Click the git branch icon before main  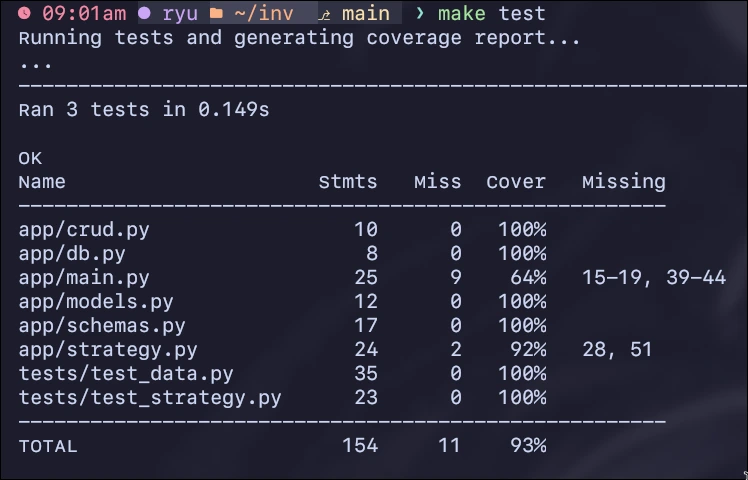pos(324,15)
